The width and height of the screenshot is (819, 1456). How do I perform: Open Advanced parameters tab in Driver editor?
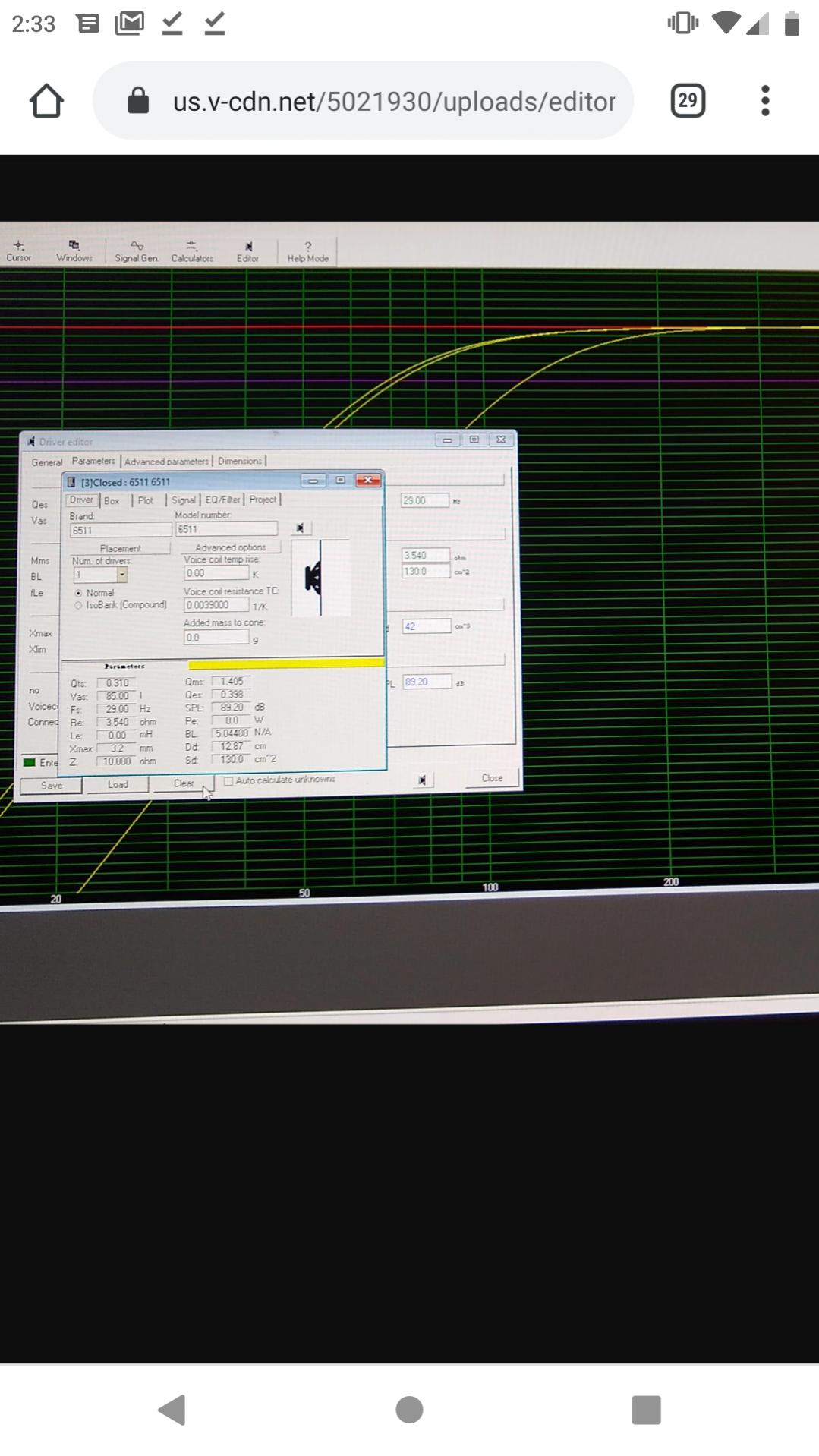(166, 462)
